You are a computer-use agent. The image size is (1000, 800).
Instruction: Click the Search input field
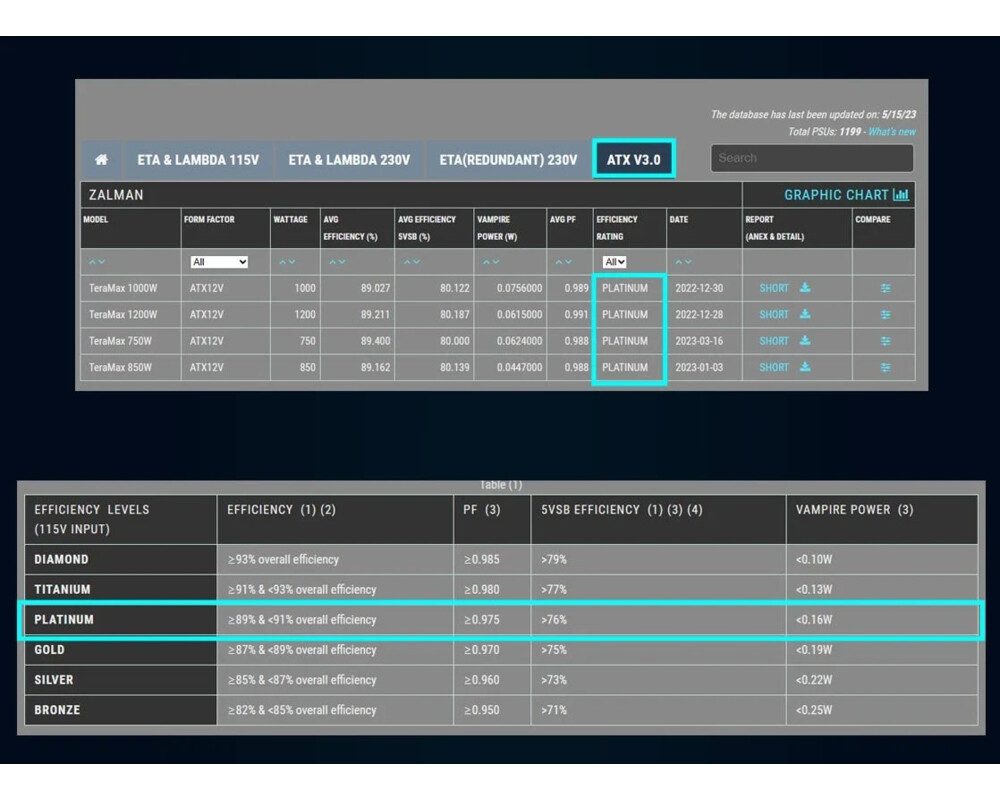811,158
